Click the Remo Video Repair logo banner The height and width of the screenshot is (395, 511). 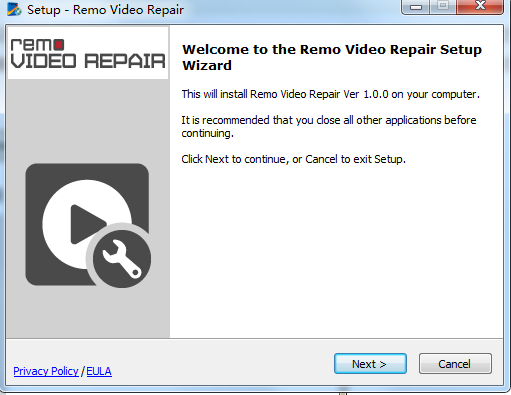[x=88, y=53]
